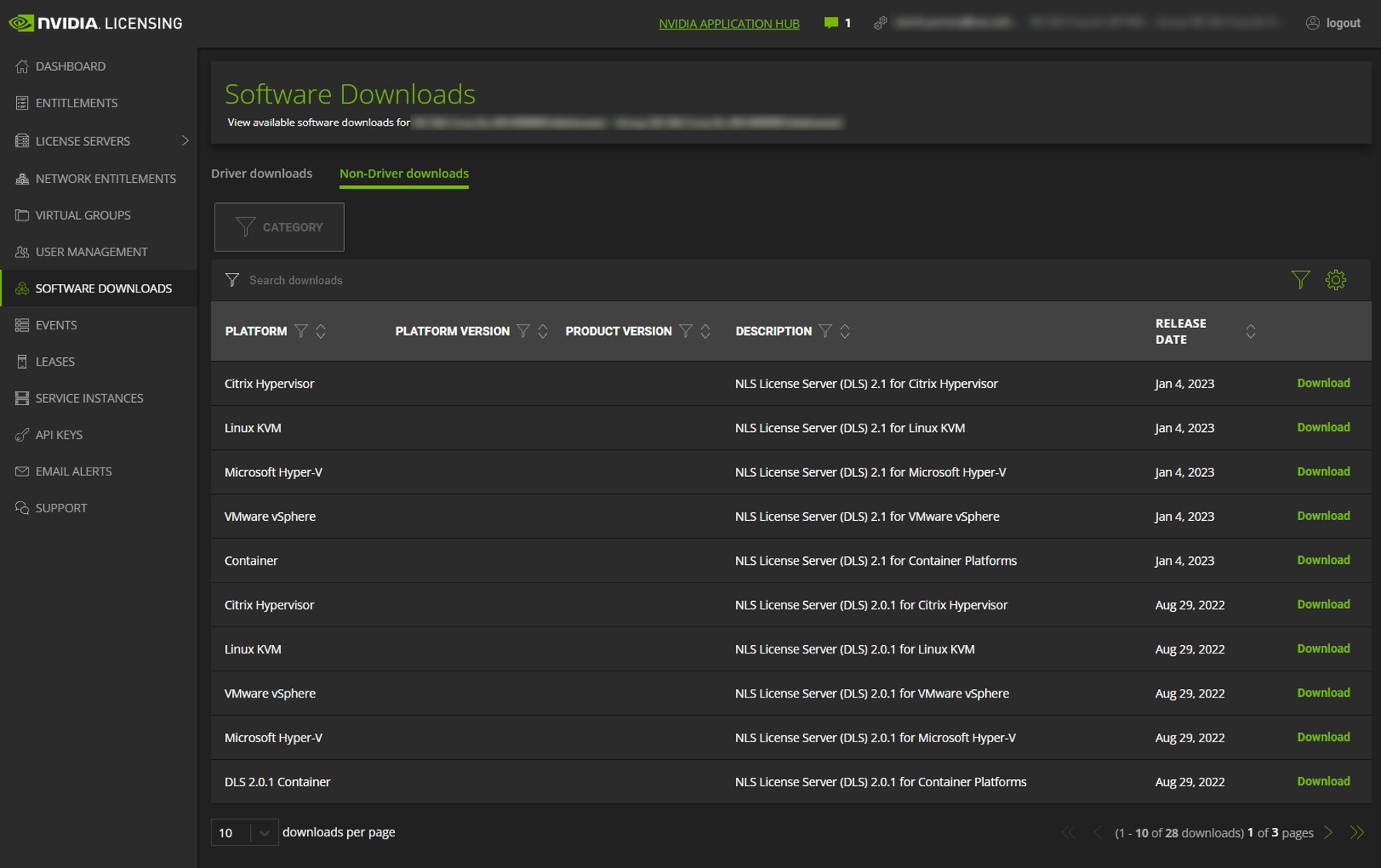Click the DLS 2.0.1 Container platform cell
Viewport: 1381px width, 868px height.
coord(278,782)
